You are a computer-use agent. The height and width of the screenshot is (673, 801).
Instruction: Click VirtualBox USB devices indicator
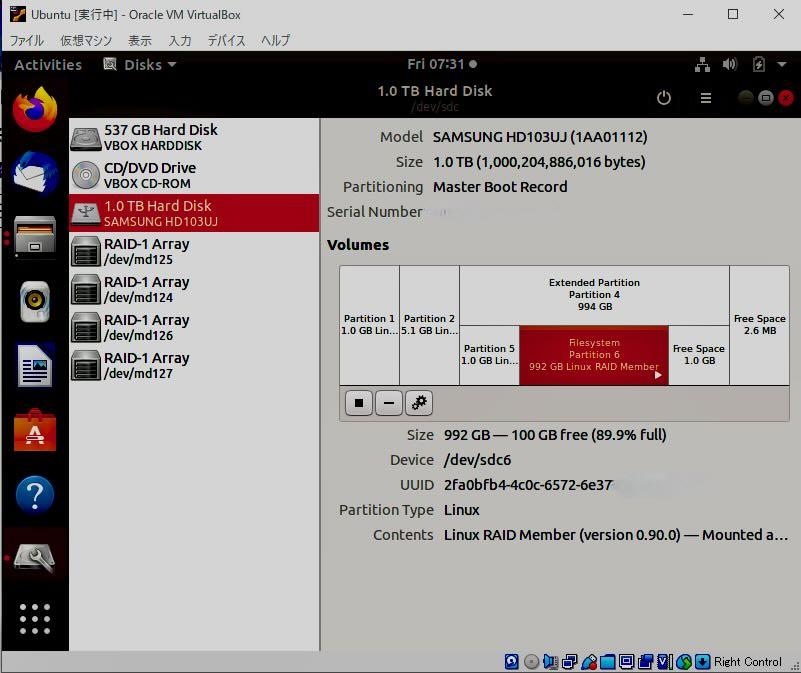588,662
